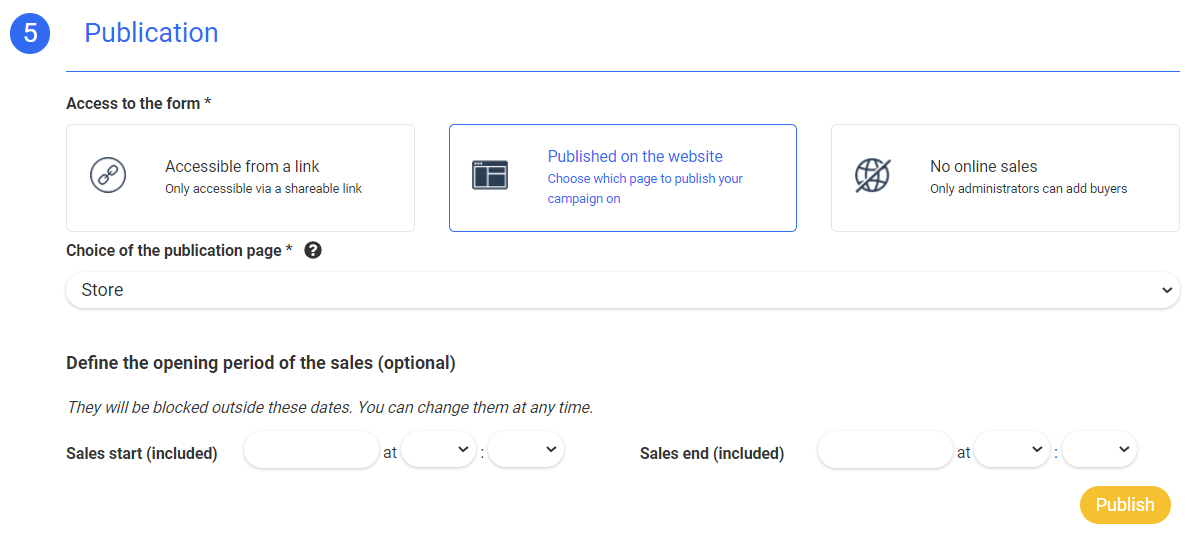Expand the Sales start hour dropdown
1190x542 pixels.
(438, 450)
